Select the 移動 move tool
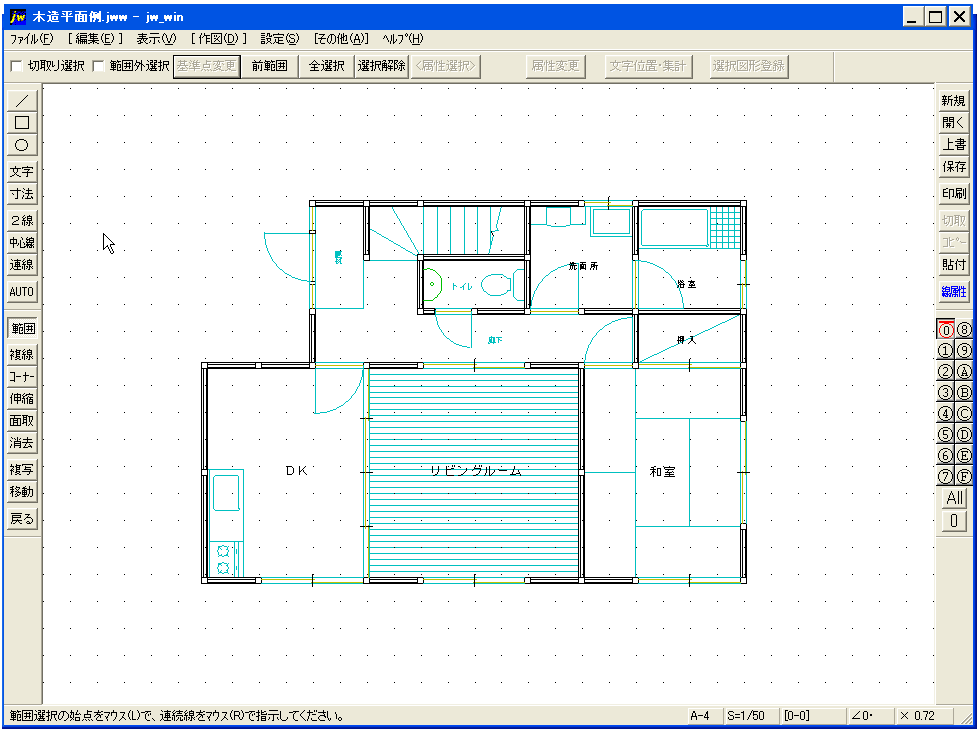Viewport: 977px width, 729px height. pos(22,492)
